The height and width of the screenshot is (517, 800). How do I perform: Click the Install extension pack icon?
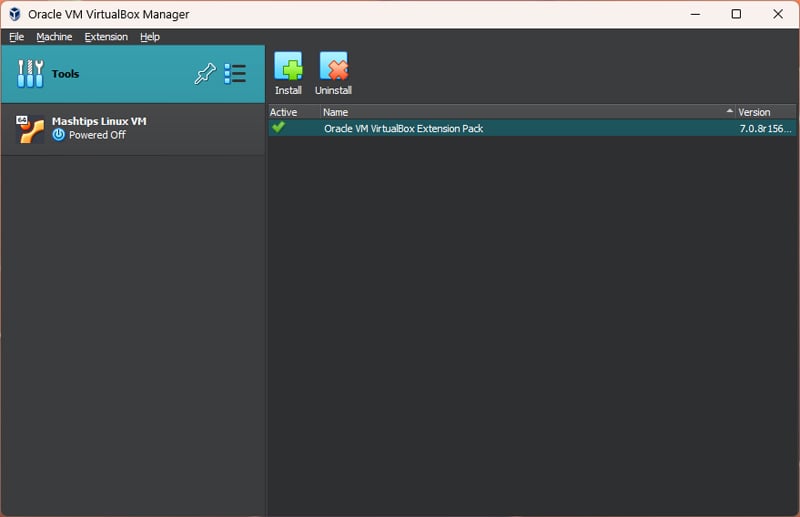288,66
